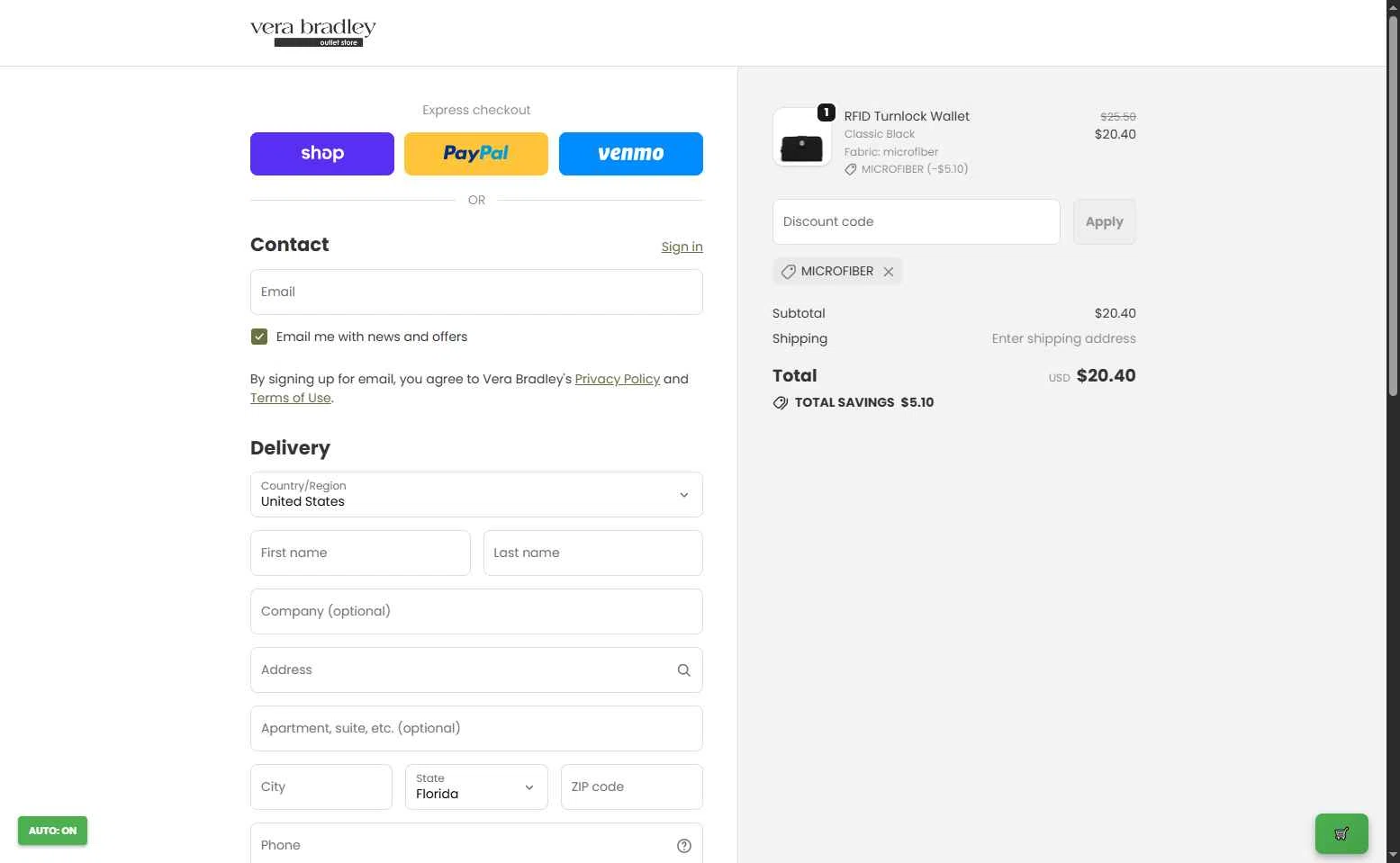Click the RFID Turnlock Wallet thumbnail
1400x863 pixels.
click(x=801, y=139)
